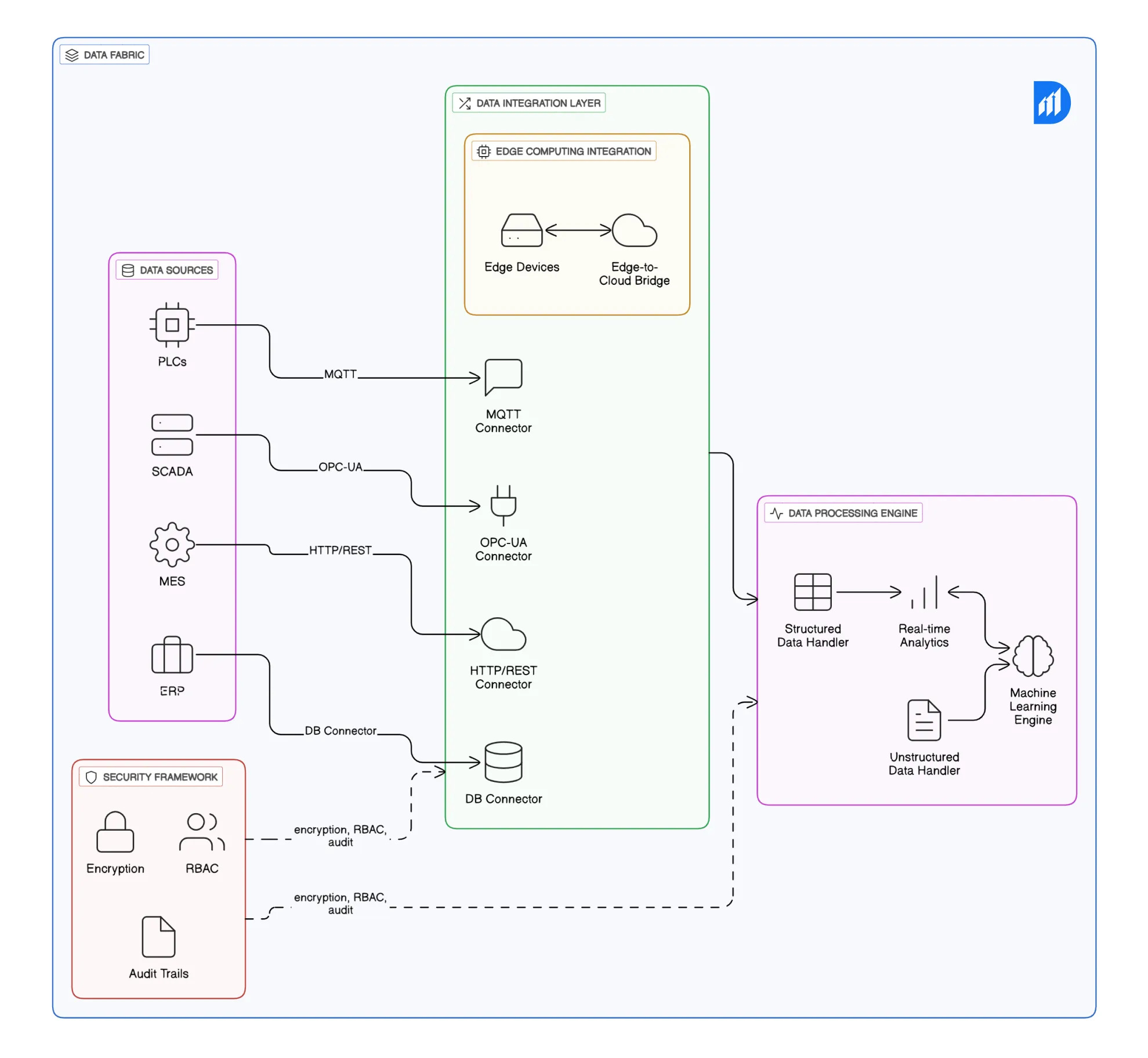This screenshot has width=1148, height=1058.
Task: Click the HTTP/REST edge label on line
Action: point(340,549)
